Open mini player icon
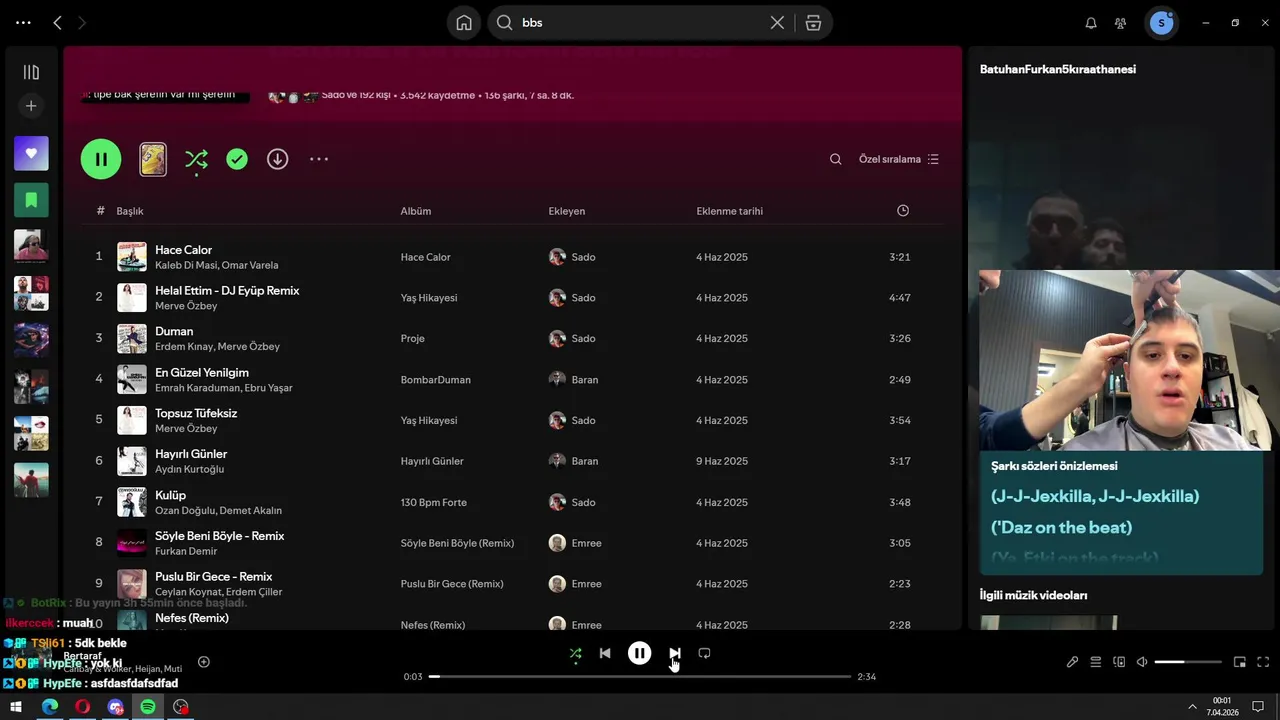 pyautogui.click(x=1240, y=662)
